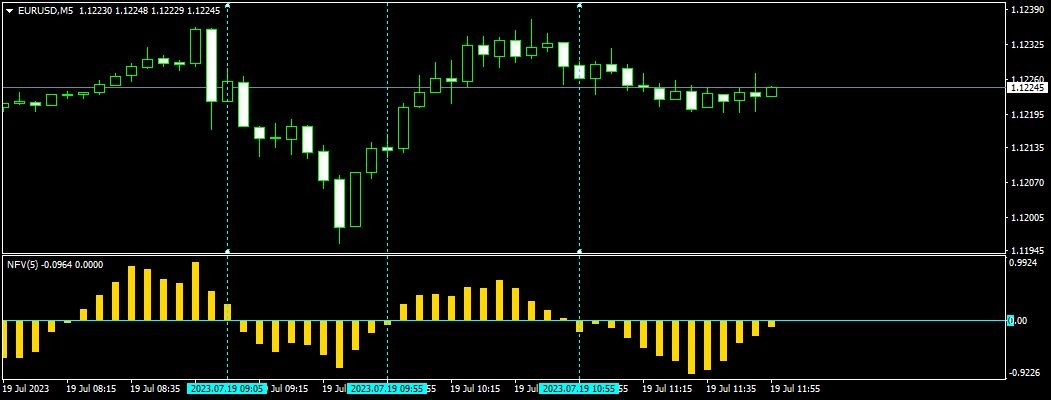Open the chart dropdown arrow beside EURUSD,M5
The image size is (1051, 400).
(10, 10)
